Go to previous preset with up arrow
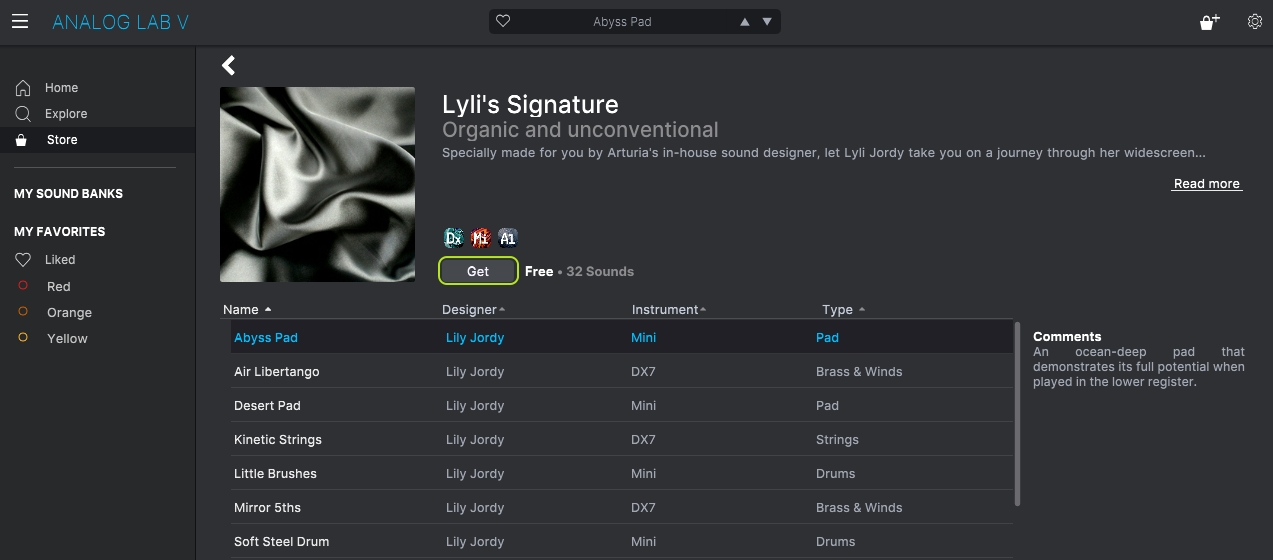Screen dimensions: 1273x560 pyautogui.click(x=744, y=22)
